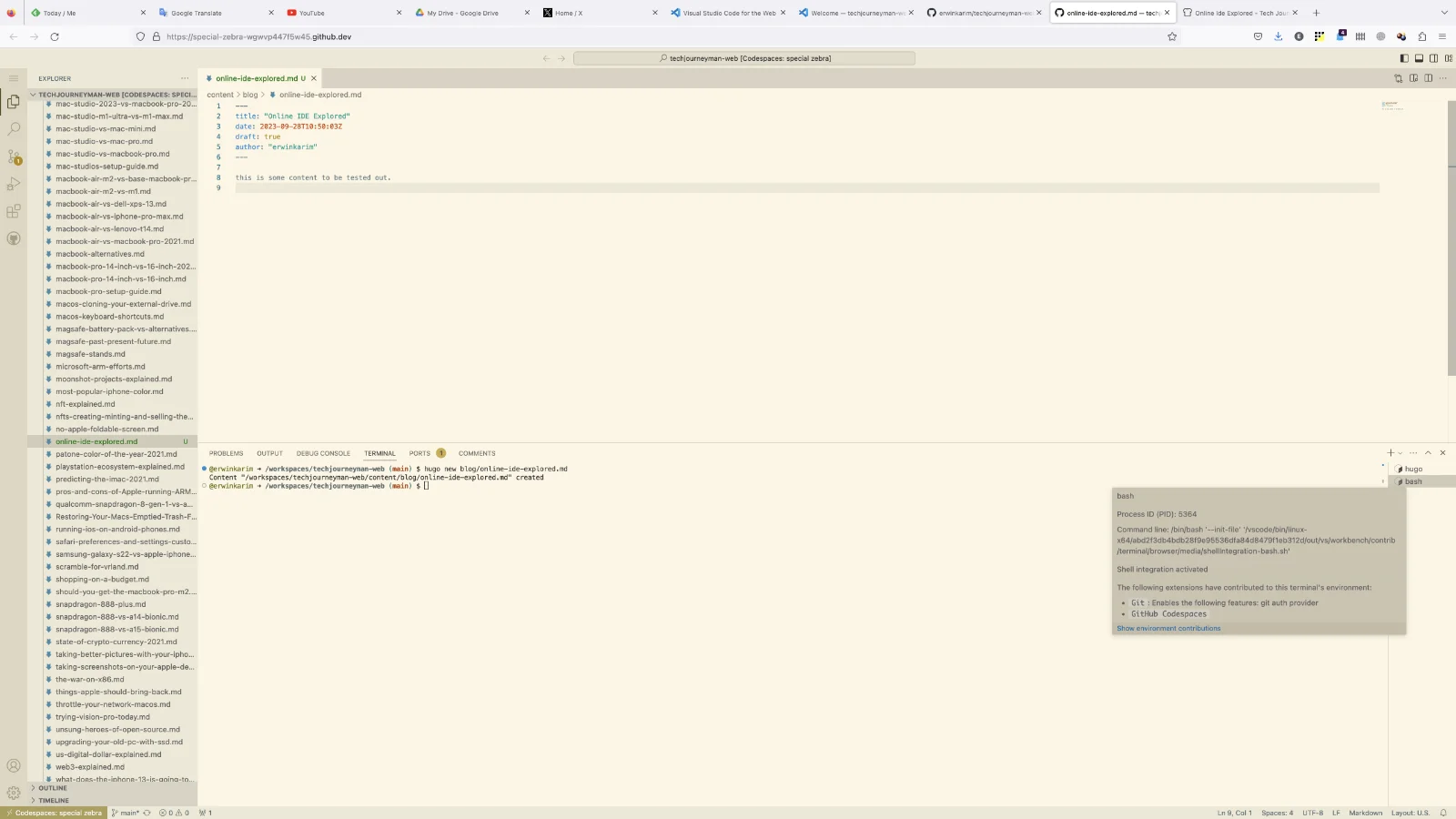Image resolution: width=1456 pixels, height=819 pixels.
Task: Change LF end of line sequence
Action: coord(1336,813)
